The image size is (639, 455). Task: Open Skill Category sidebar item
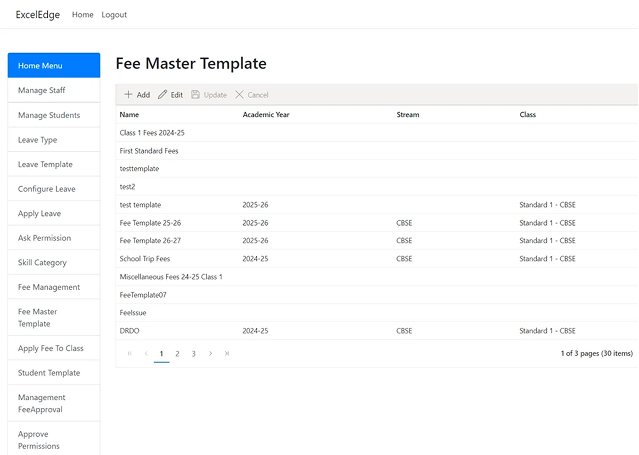point(54,262)
